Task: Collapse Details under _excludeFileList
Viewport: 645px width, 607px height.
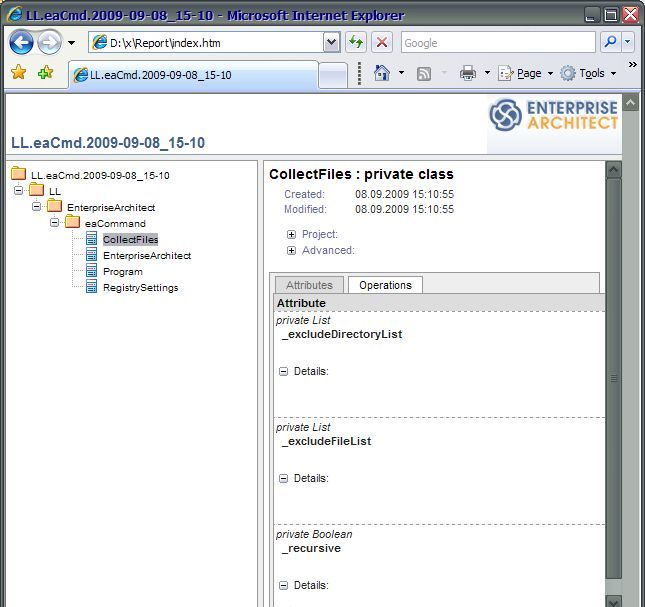Action: 283,478
